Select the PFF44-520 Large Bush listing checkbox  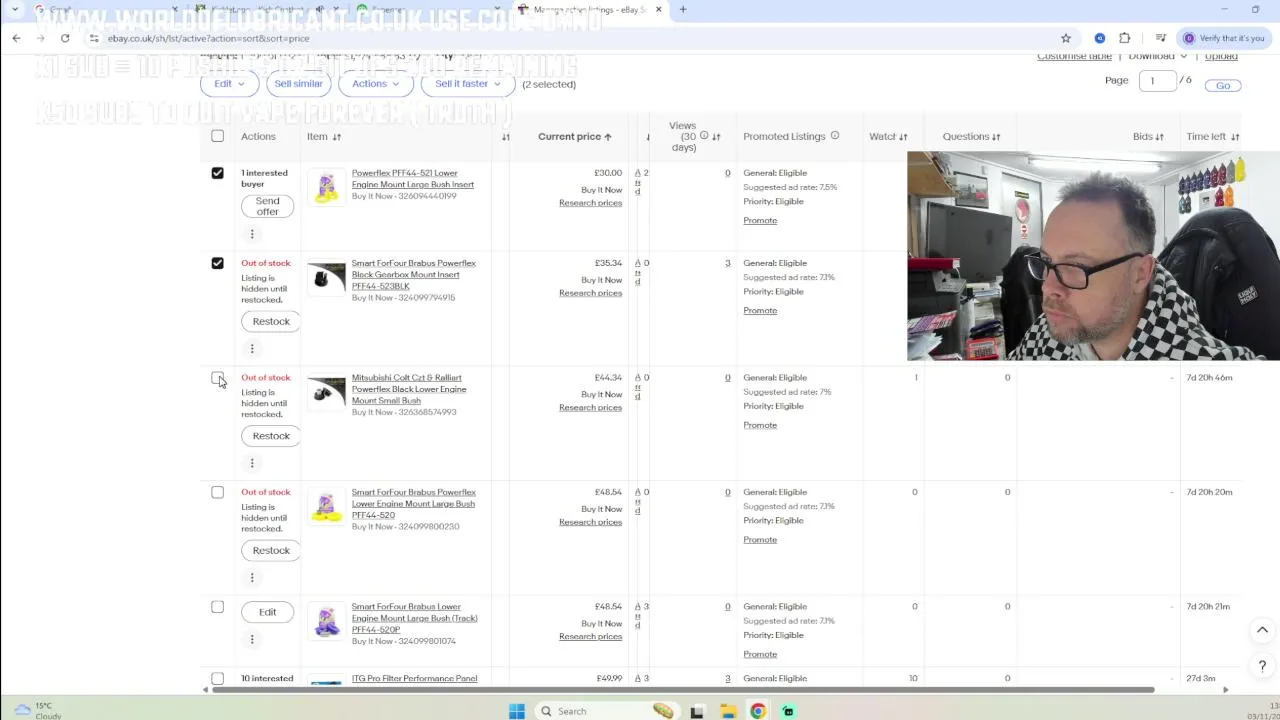coord(217,492)
